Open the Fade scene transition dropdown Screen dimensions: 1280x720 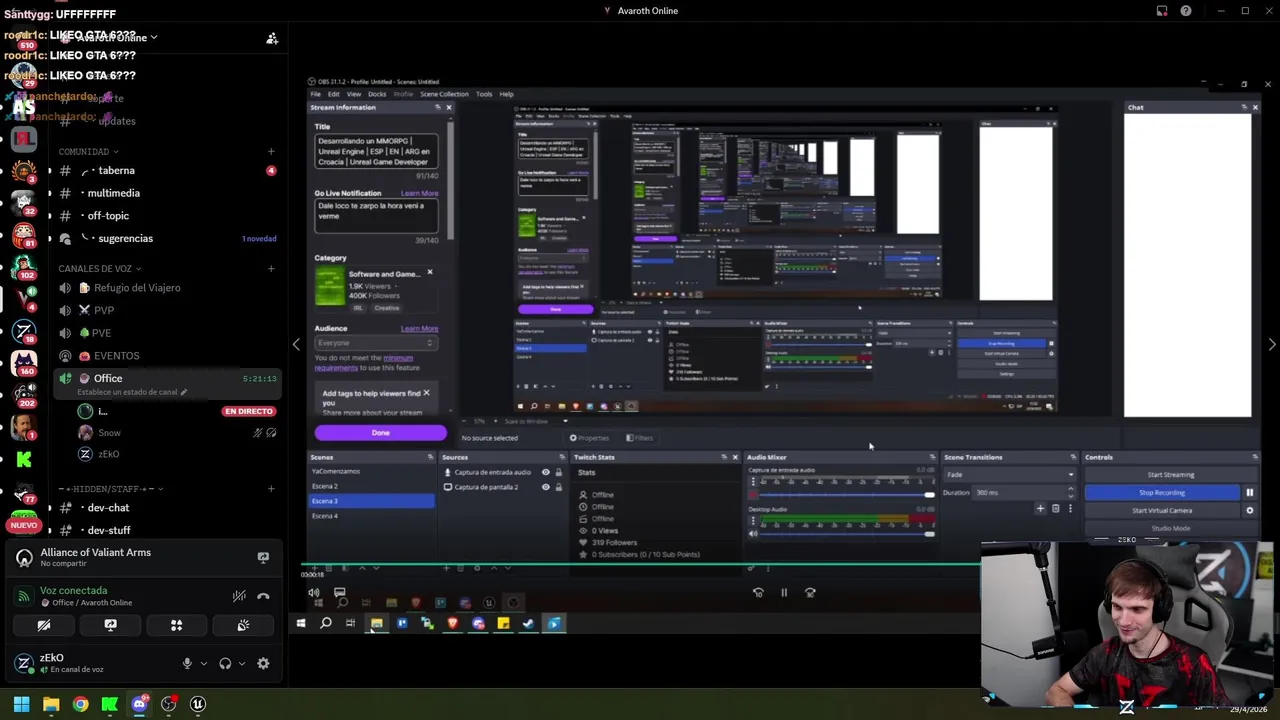pyautogui.click(x=1009, y=475)
